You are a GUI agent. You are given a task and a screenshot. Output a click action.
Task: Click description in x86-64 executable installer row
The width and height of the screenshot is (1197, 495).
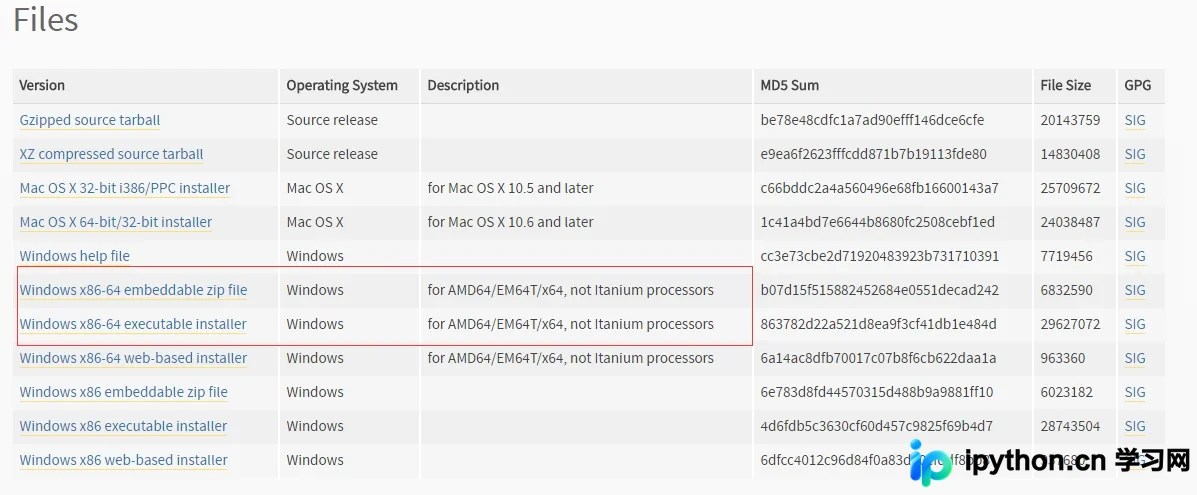[x=570, y=324]
